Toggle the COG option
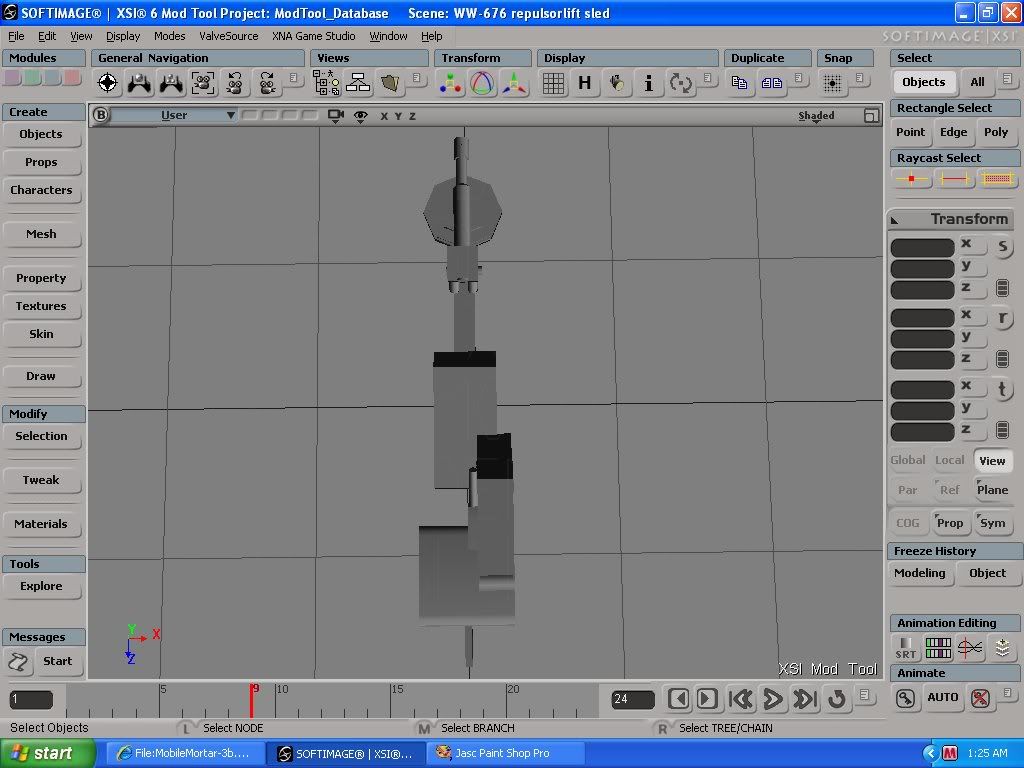This screenshot has height=768, width=1024. 908,522
